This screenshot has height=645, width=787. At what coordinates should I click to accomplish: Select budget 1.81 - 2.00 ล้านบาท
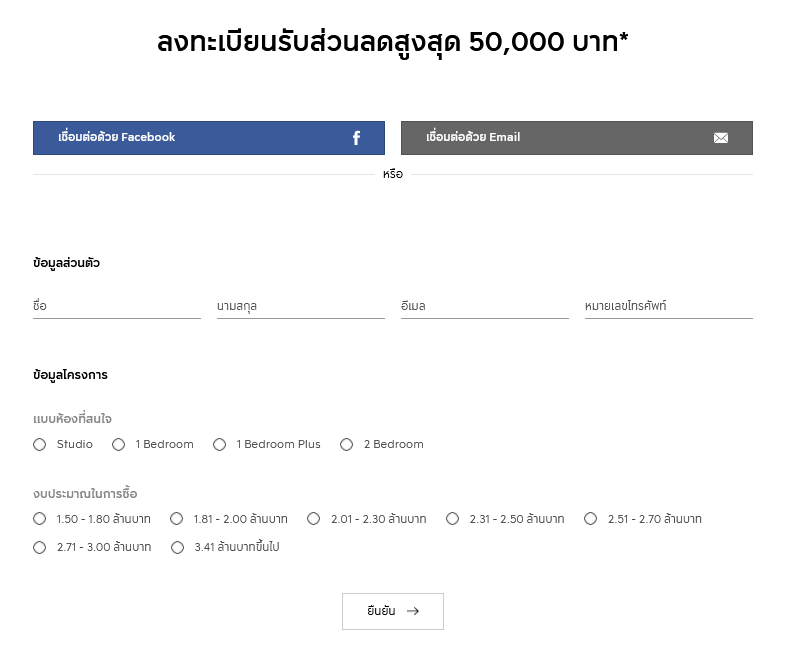(177, 519)
